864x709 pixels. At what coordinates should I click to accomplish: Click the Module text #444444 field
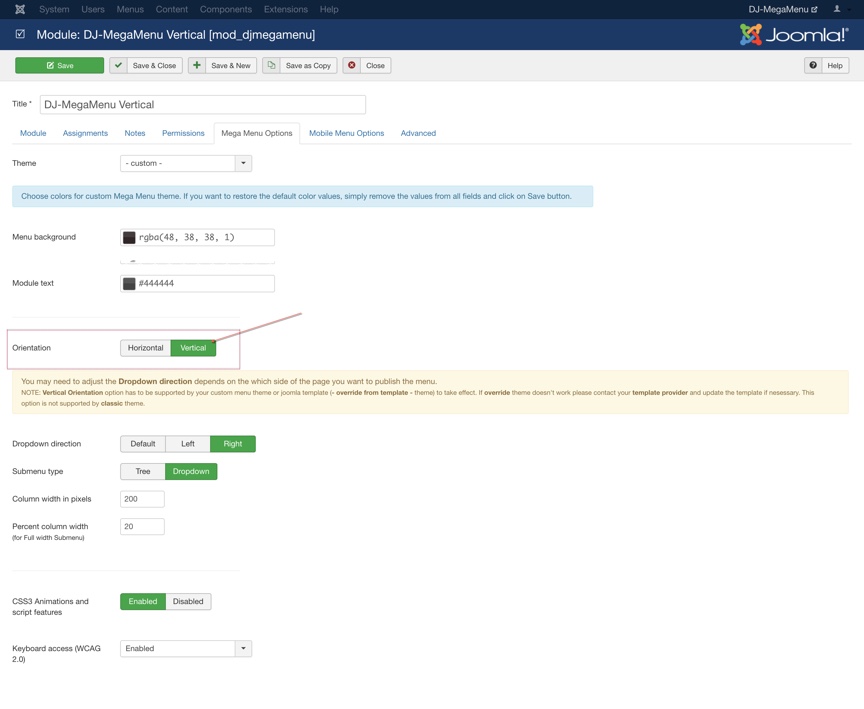[197, 284]
